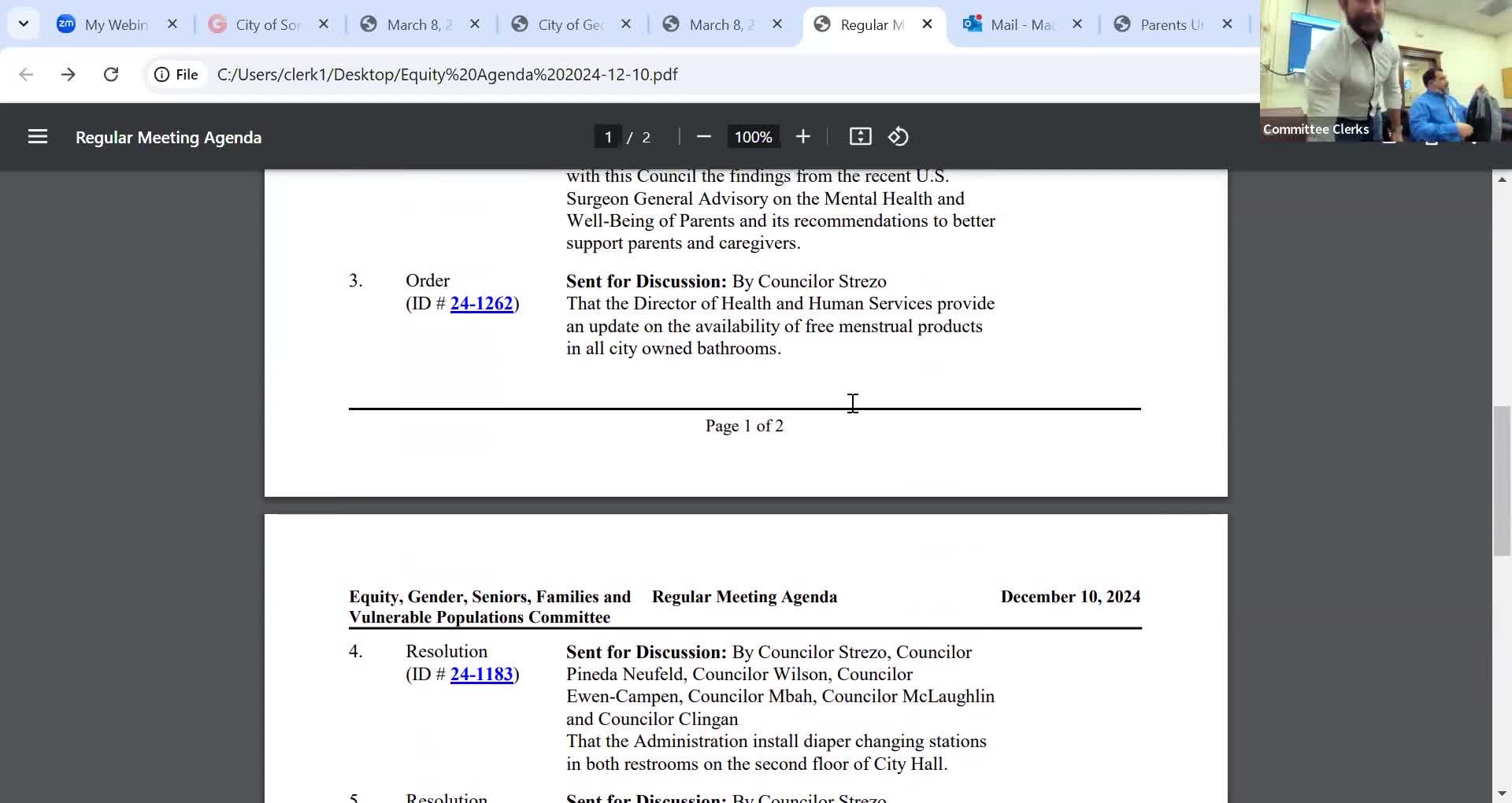Close the first March 8 tab
This screenshot has width=1512, height=803.
pyautogui.click(x=475, y=24)
